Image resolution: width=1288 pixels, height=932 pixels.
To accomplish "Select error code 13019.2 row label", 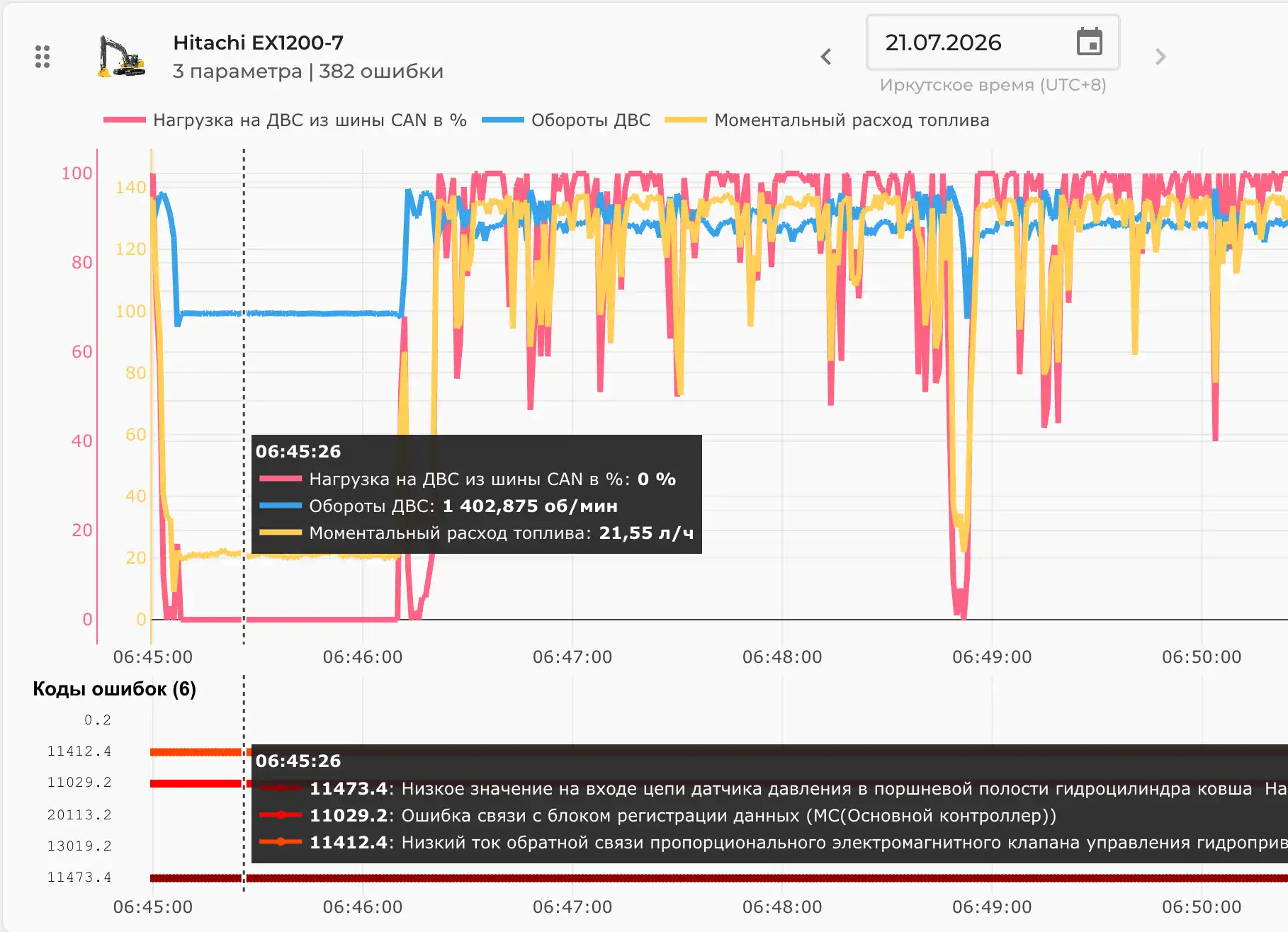I will (x=79, y=846).
